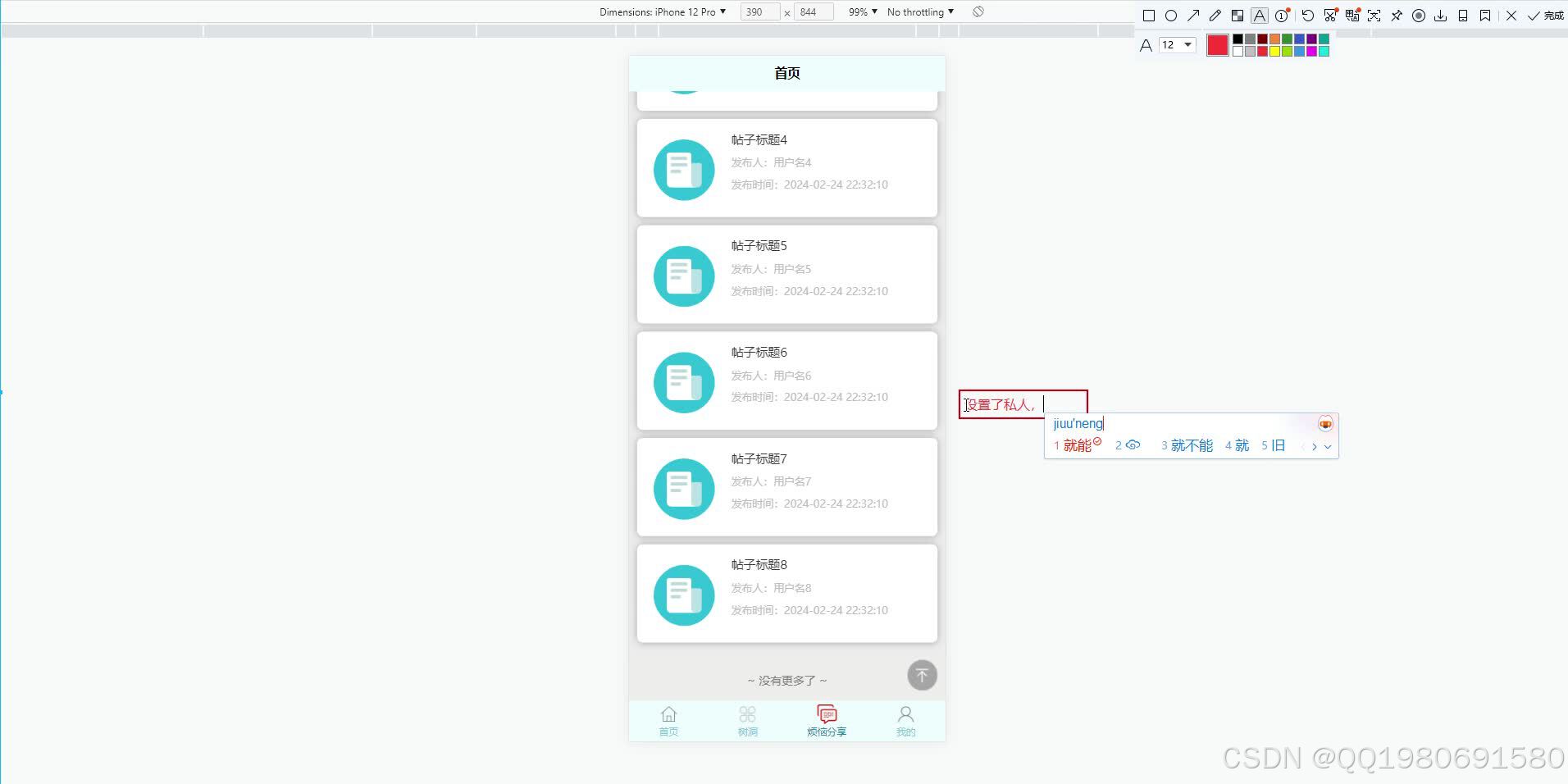Click the rotate device icon

coord(978,12)
